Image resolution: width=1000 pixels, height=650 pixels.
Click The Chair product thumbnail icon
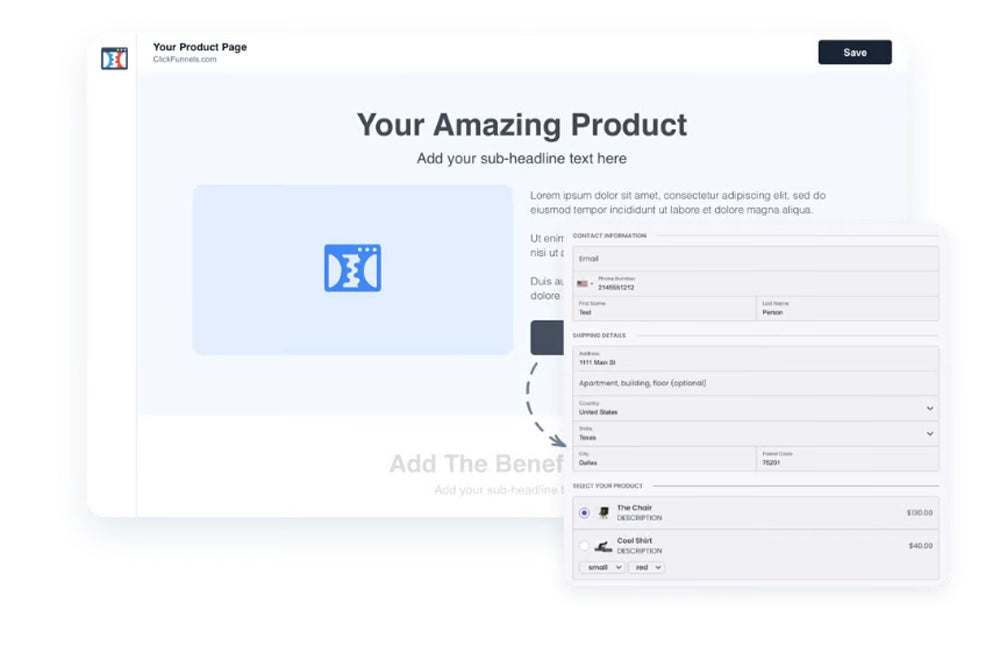[603, 513]
